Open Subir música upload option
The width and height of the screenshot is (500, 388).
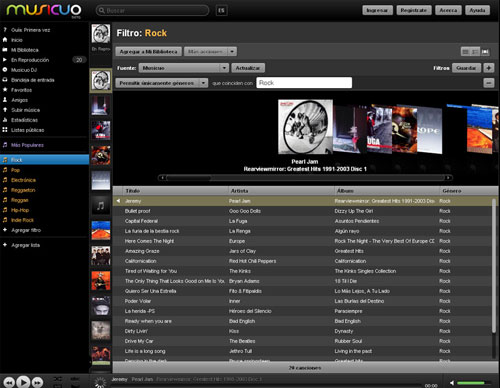pyautogui.click(x=25, y=110)
